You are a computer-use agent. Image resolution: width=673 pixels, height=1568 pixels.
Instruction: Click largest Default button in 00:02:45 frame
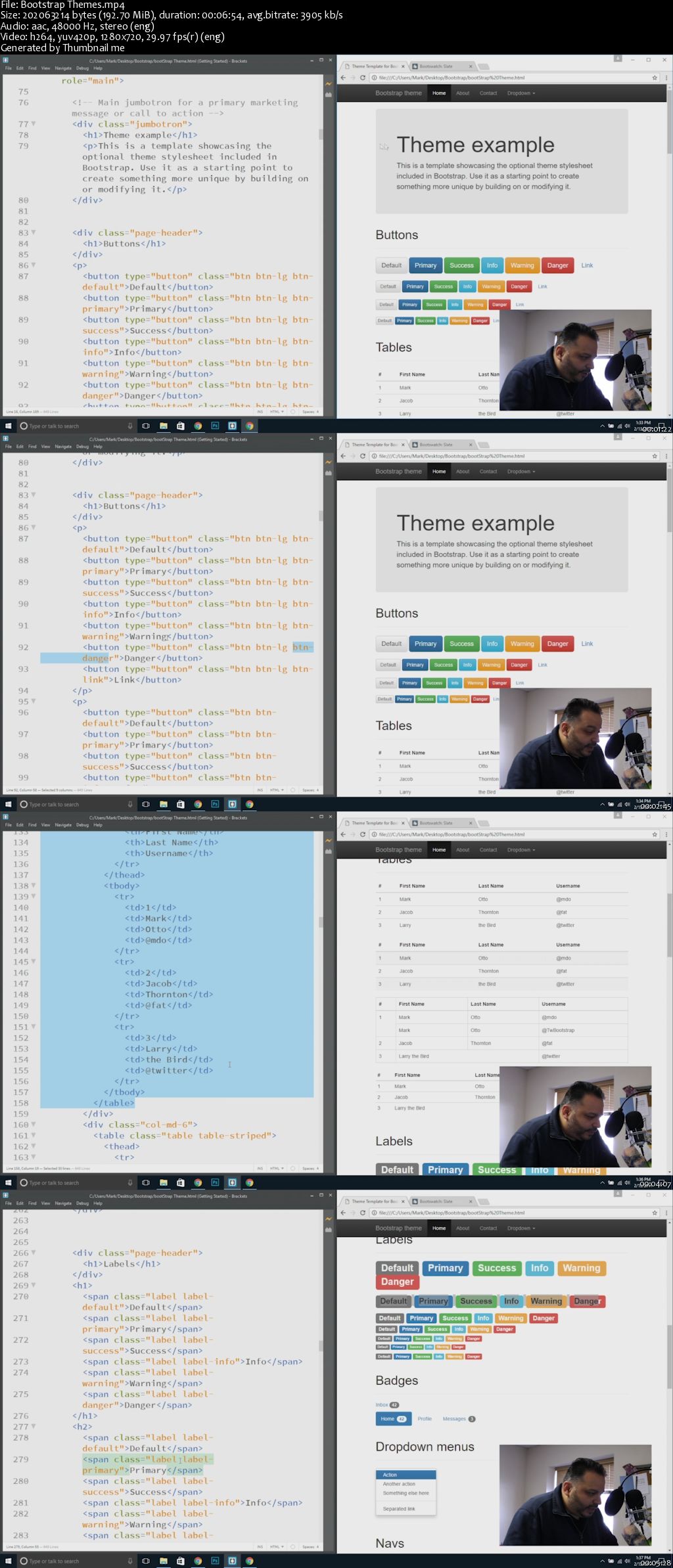(x=391, y=644)
